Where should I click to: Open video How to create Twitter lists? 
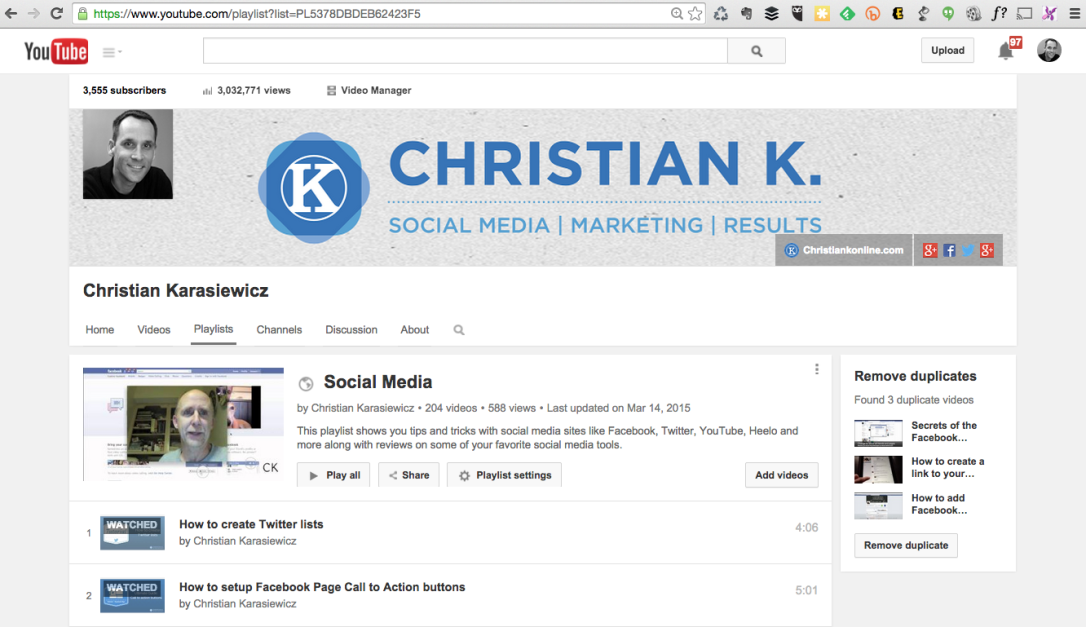point(251,524)
